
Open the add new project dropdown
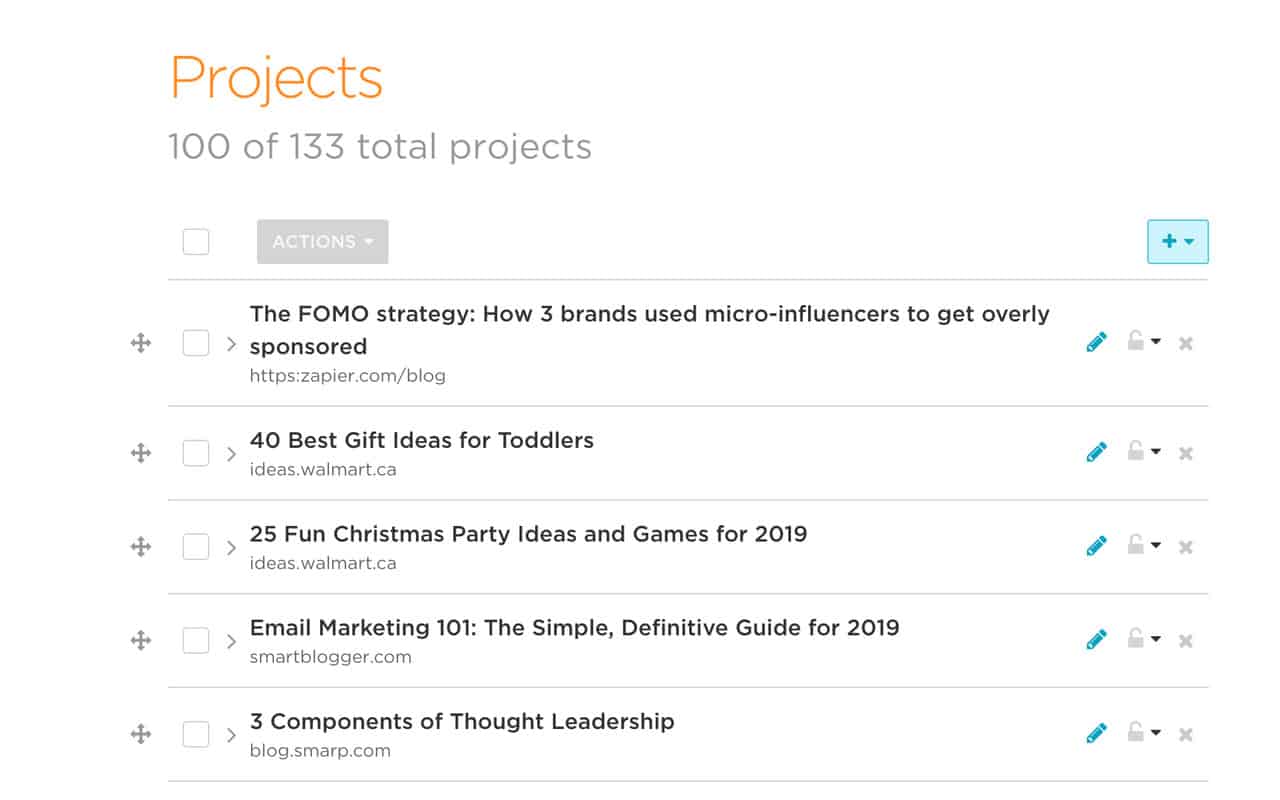coord(1177,241)
